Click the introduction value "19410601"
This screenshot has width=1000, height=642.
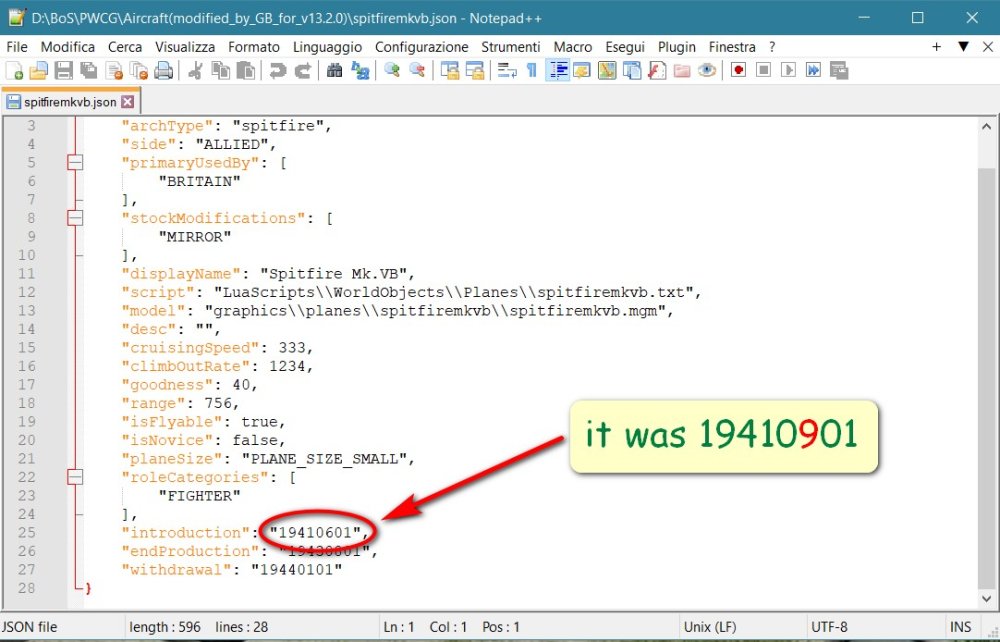pos(315,532)
